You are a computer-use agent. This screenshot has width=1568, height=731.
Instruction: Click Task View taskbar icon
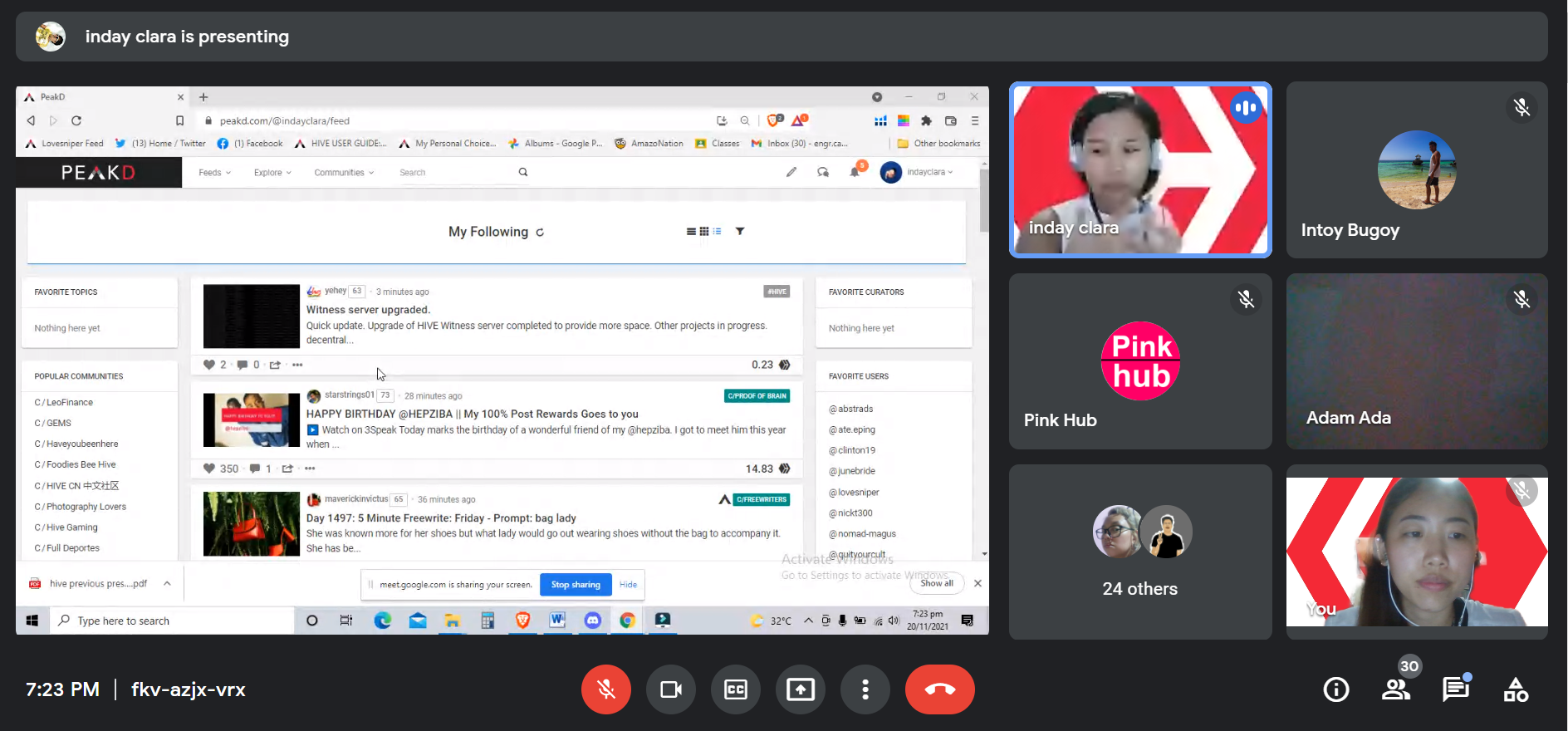(346, 621)
